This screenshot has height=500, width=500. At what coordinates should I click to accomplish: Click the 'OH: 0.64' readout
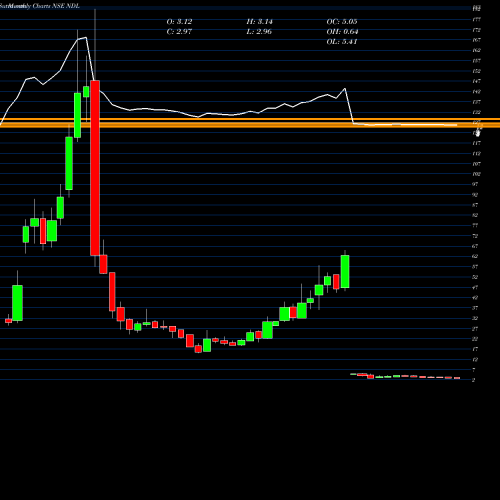[342, 32]
